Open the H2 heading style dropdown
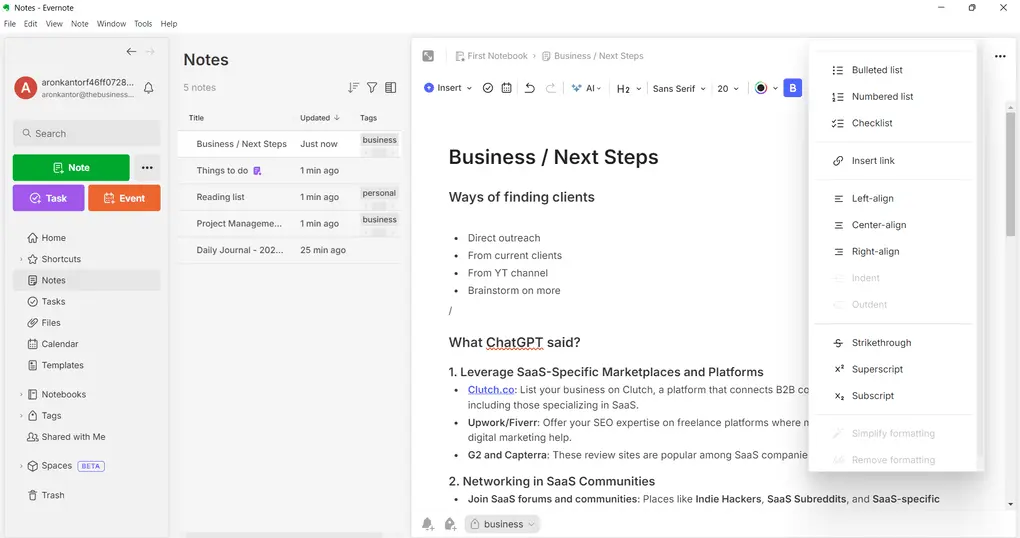This screenshot has height=538, width=1020. point(627,88)
